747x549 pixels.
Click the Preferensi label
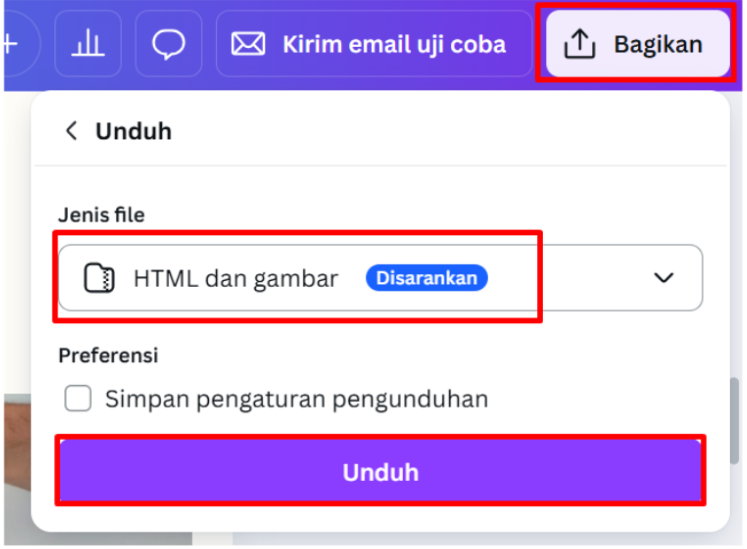108,356
